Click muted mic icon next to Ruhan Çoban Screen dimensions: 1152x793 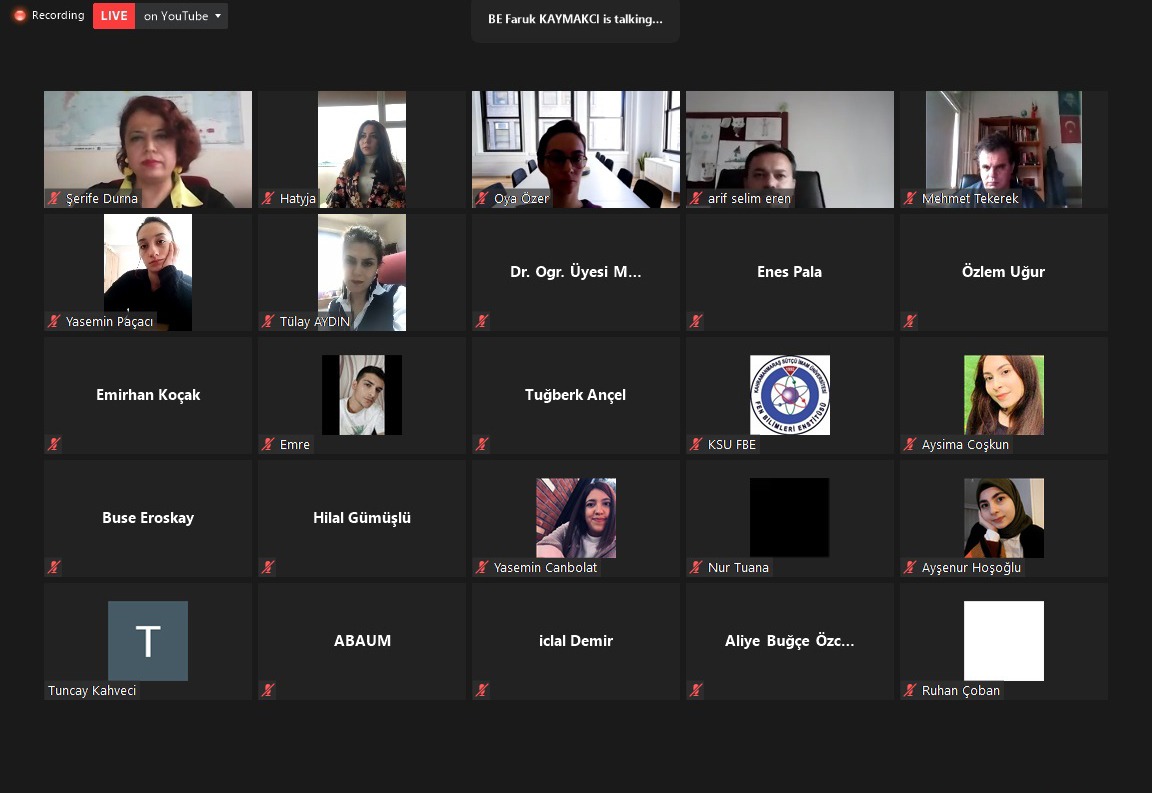click(x=910, y=691)
